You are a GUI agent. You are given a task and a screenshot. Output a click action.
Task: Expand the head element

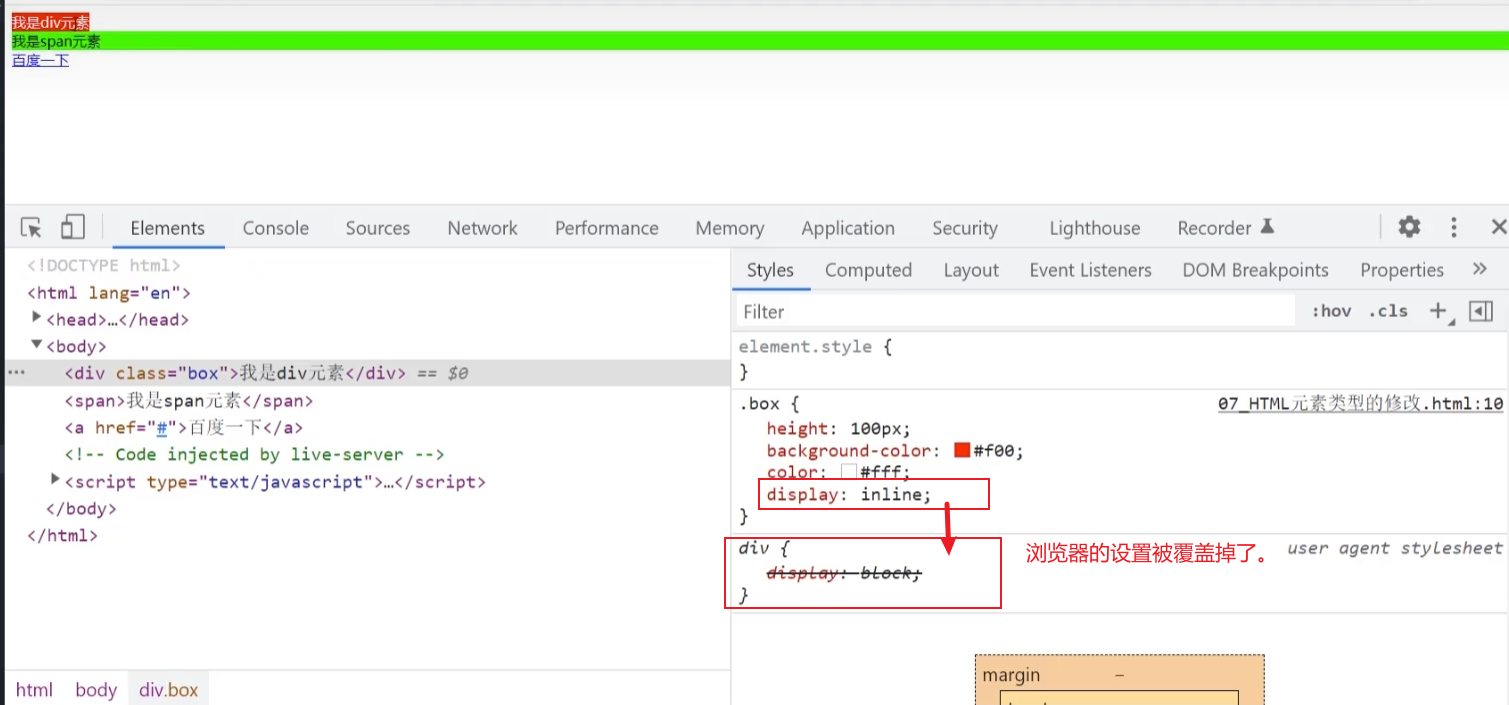click(37, 318)
